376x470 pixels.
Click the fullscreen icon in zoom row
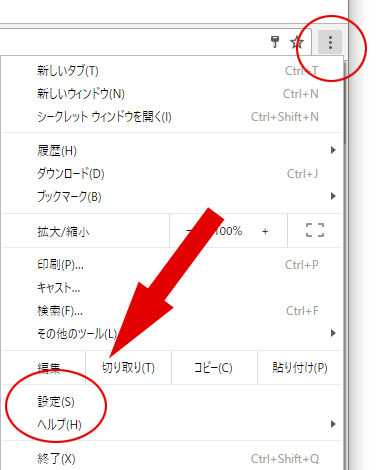click(315, 230)
